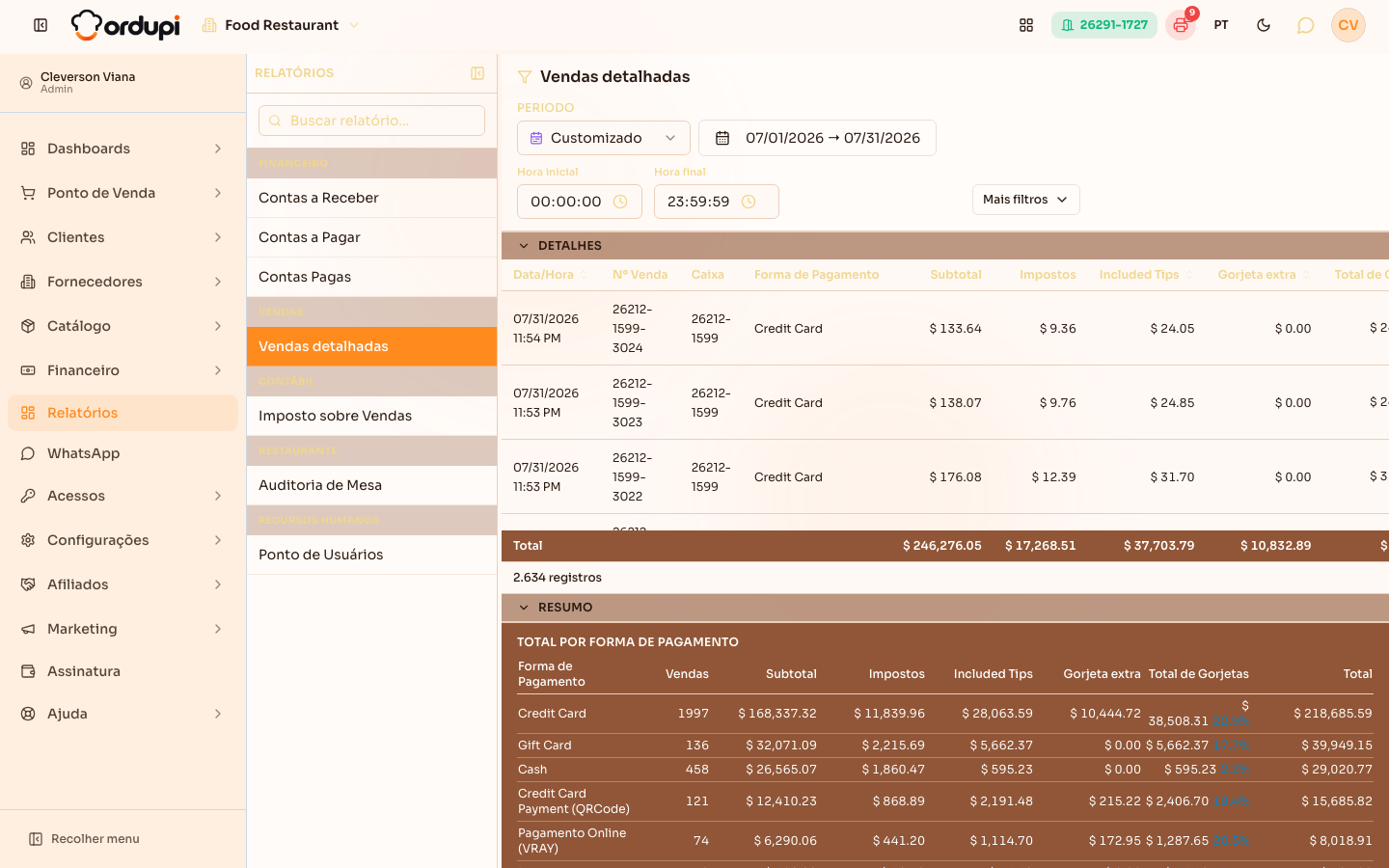Screen dimensions: 1389x868
Task: Sort by Gorjeta extra column header
Action: [x=1264, y=275]
